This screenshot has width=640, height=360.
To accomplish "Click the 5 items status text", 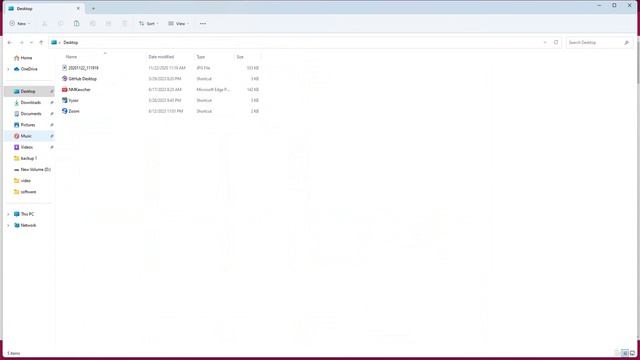I will tap(13, 353).
